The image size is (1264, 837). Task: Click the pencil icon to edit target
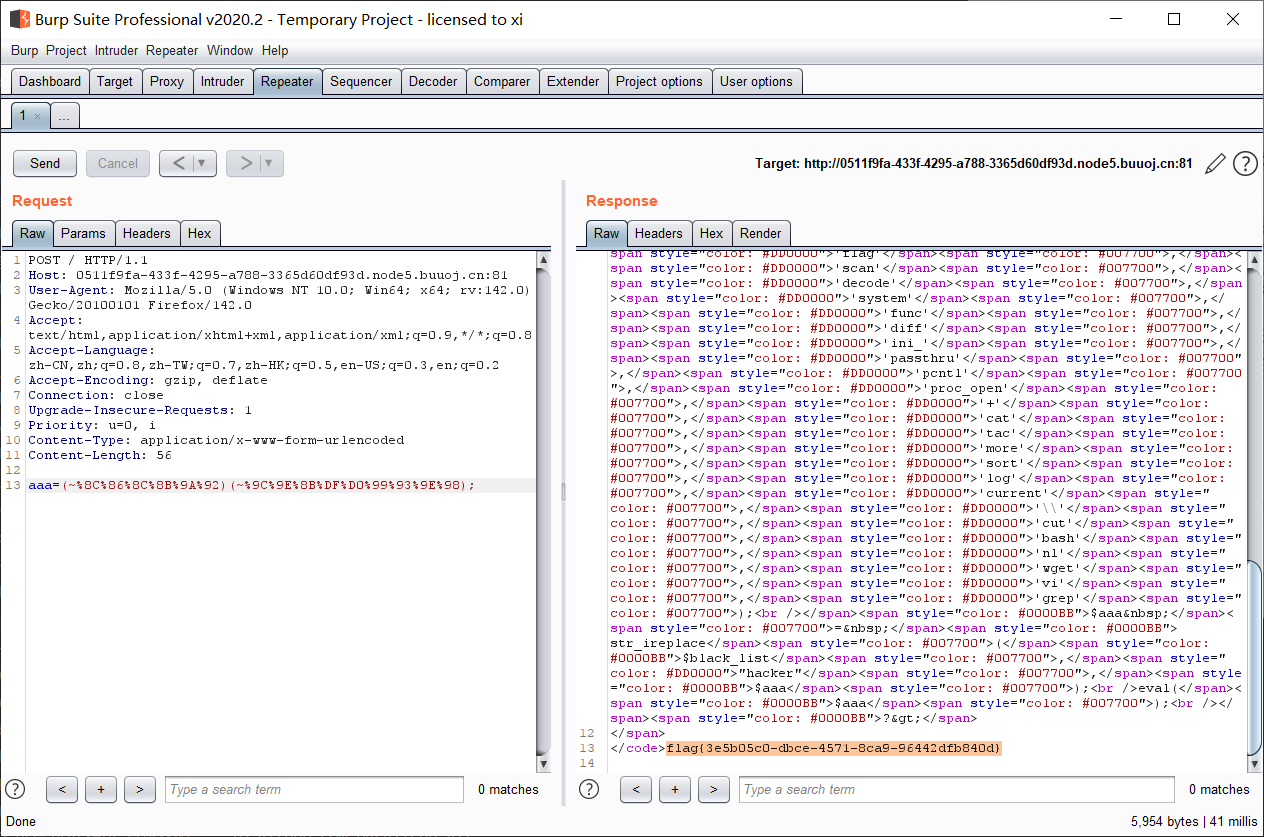(x=1215, y=164)
